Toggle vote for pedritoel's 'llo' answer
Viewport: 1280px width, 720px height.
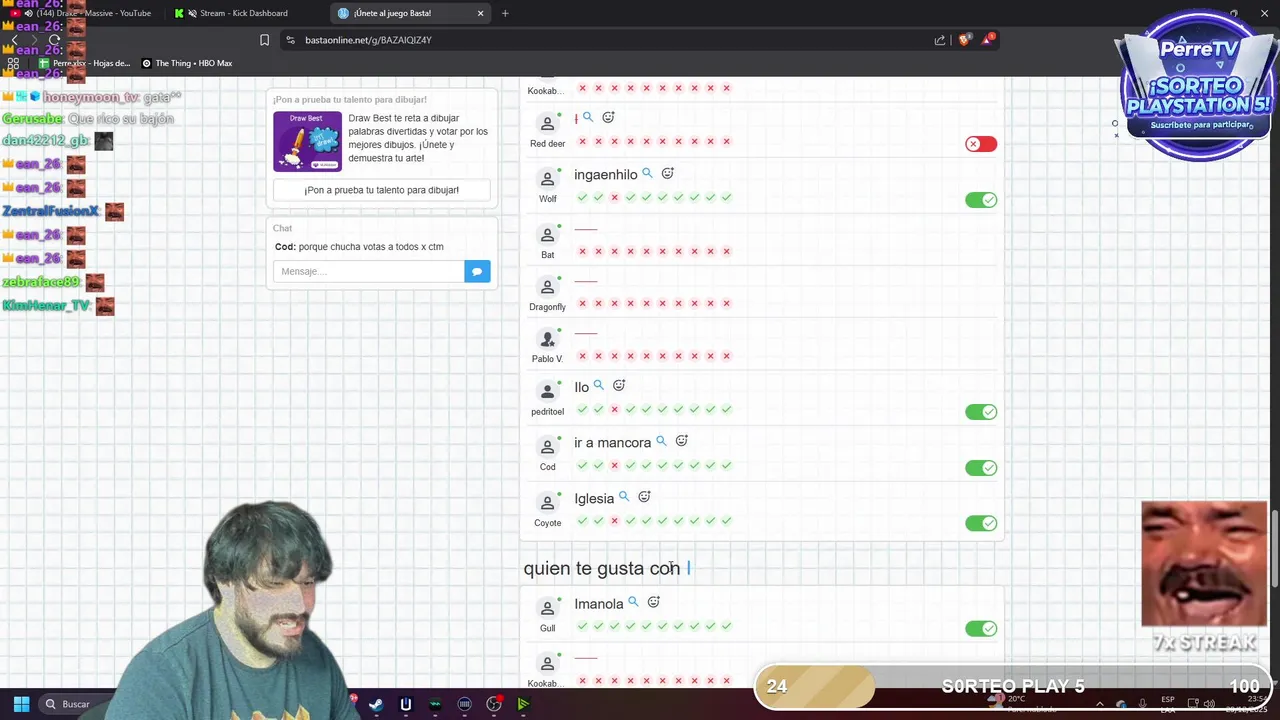coord(981,412)
